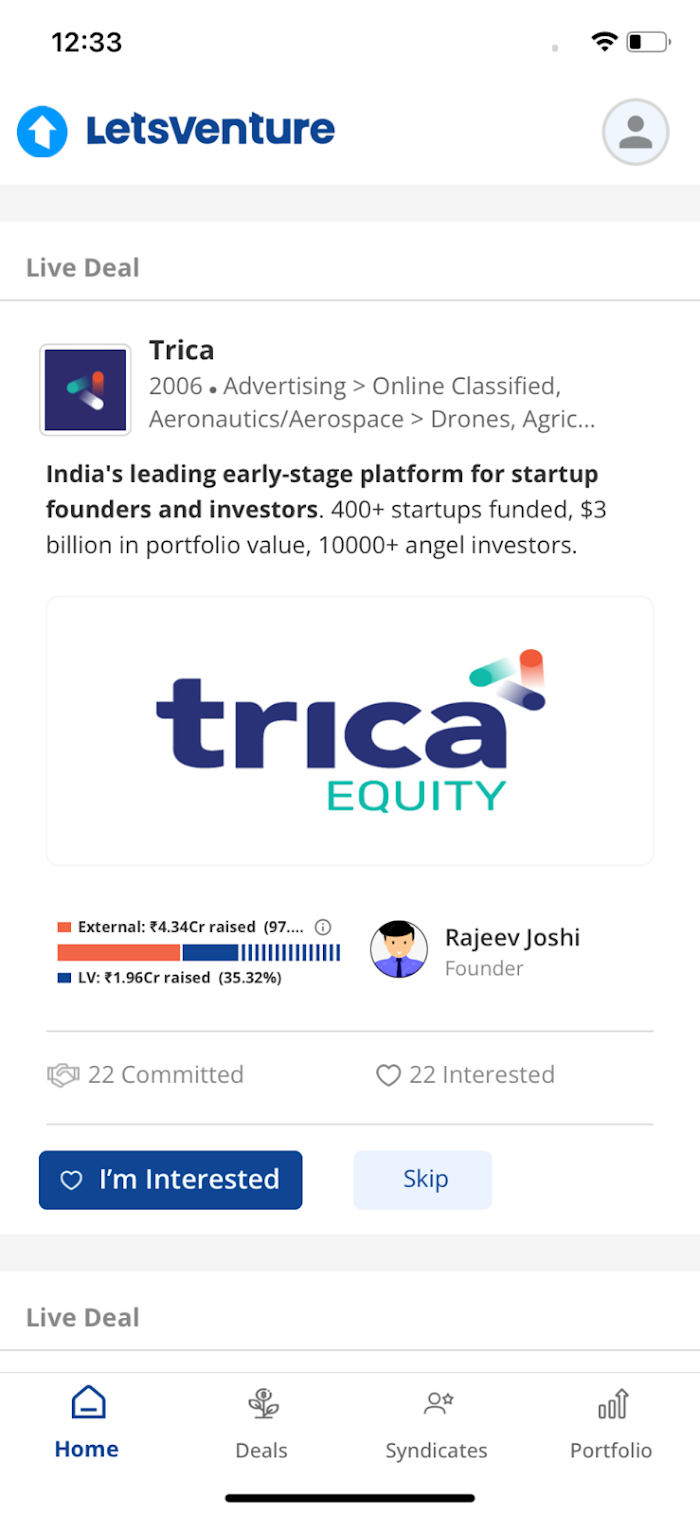This screenshot has height=1516, width=700.
Task: Open the Trica Equity banner image
Action: tap(350, 731)
